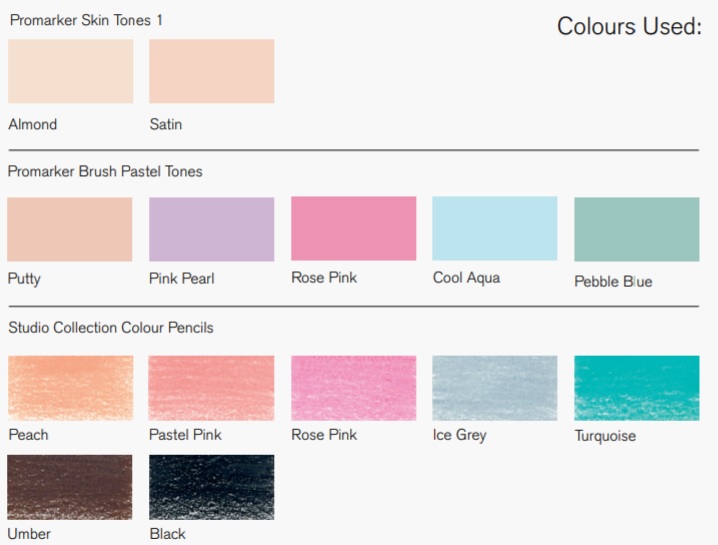Click the Rose Pink colour pencil swatch
Screen dimensions: 718x545
tap(354, 388)
